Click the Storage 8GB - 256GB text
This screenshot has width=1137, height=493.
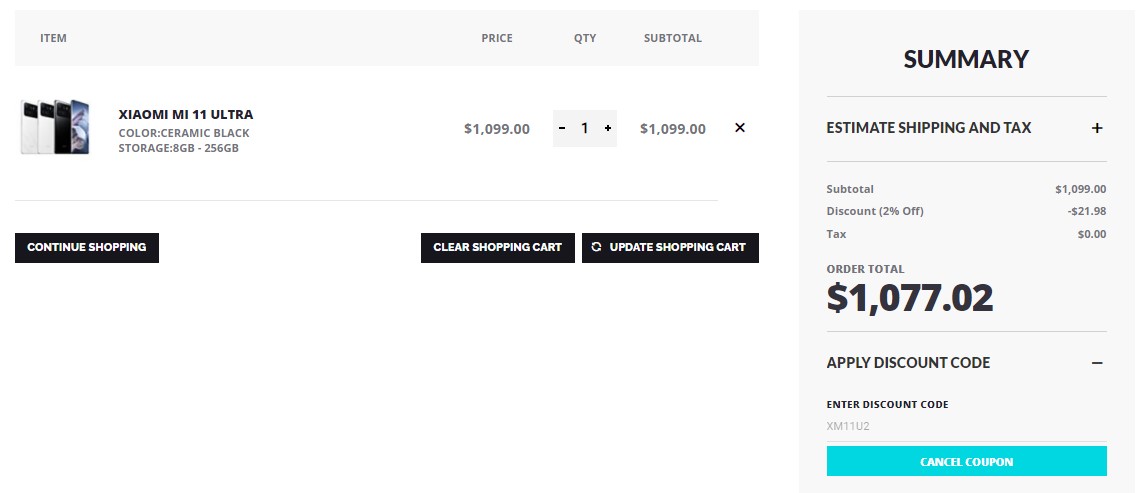178,148
